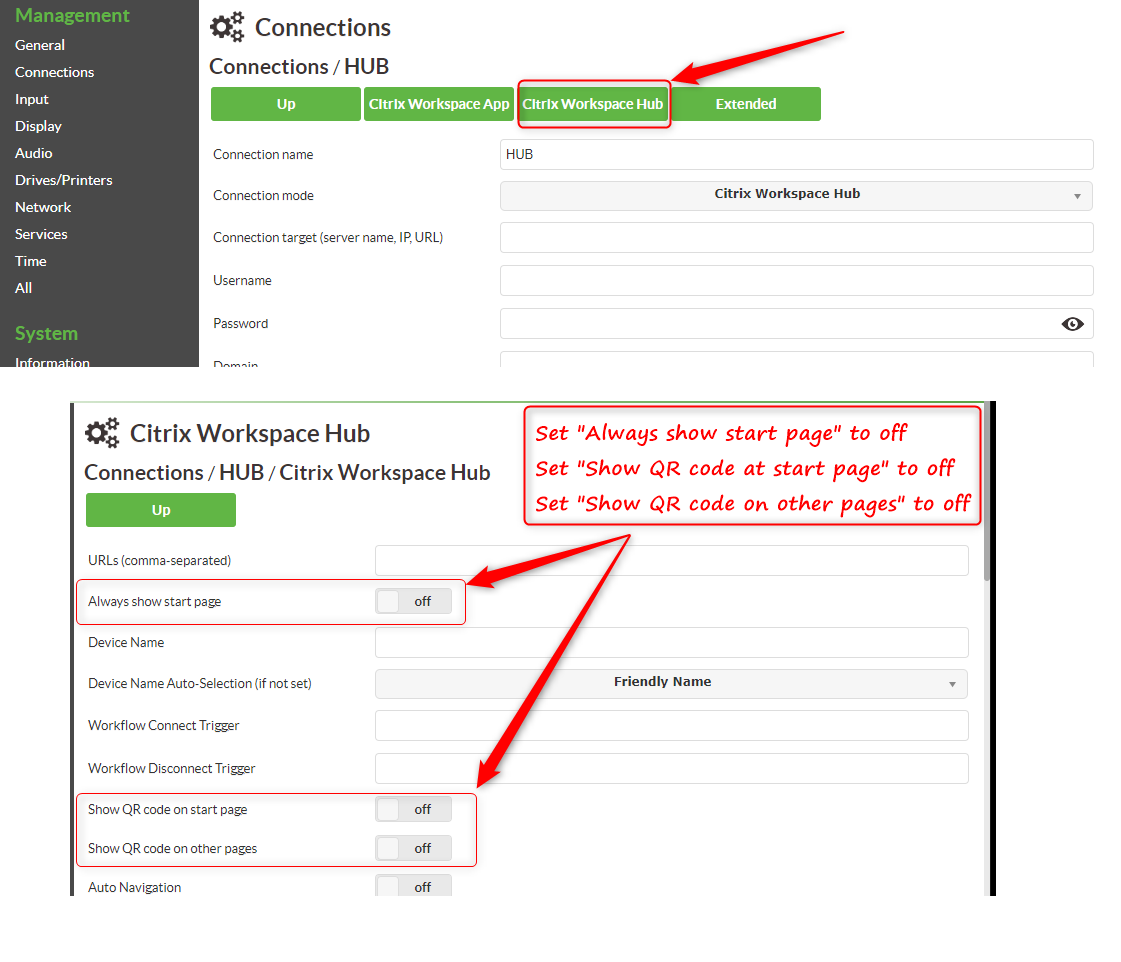Open Device Name Auto-Selection dropdown
This screenshot has height=962, width=1121.
point(671,684)
